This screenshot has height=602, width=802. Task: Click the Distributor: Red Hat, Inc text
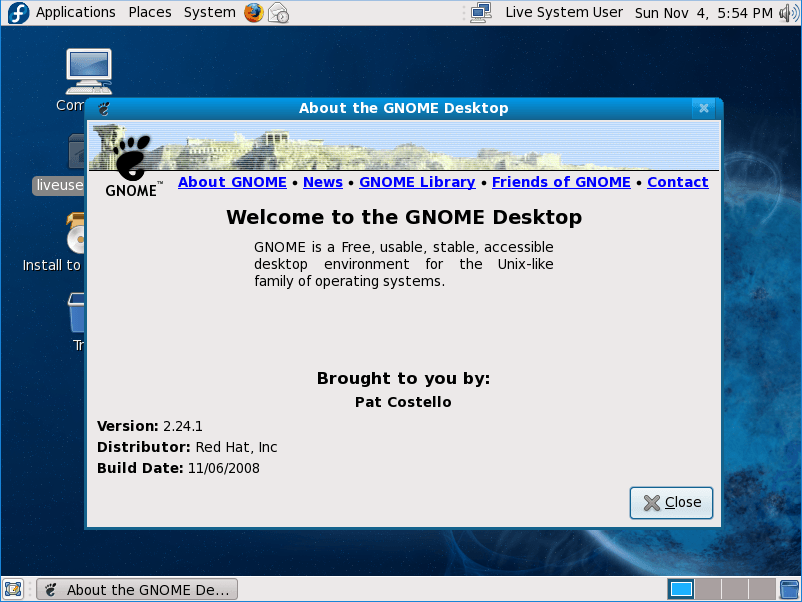pos(187,447)
